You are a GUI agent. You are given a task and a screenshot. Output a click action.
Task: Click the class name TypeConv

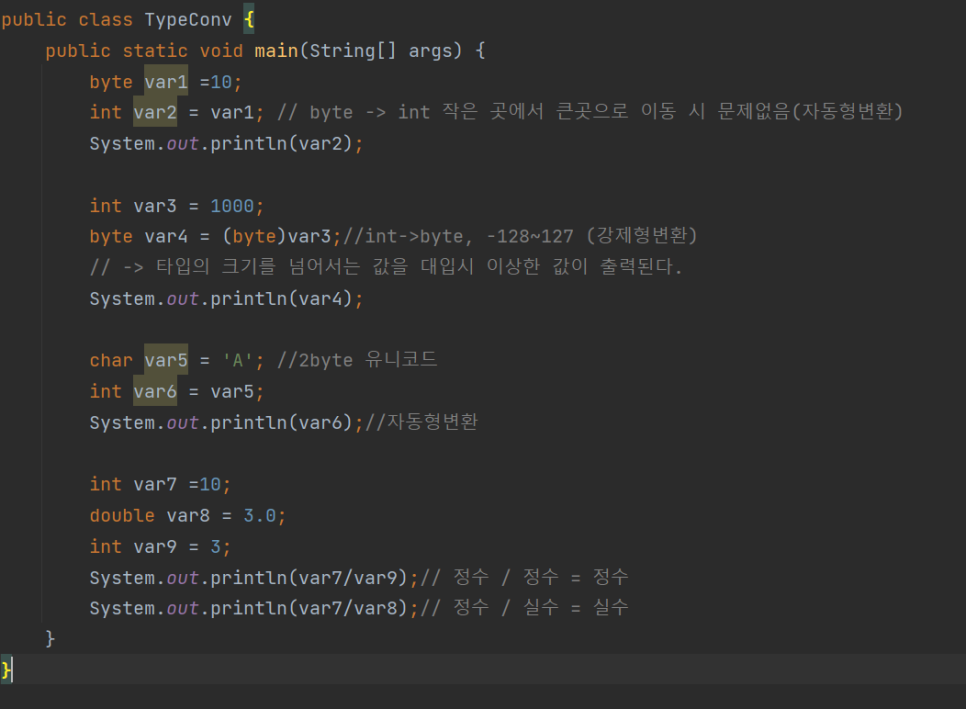tap(188, 20)
